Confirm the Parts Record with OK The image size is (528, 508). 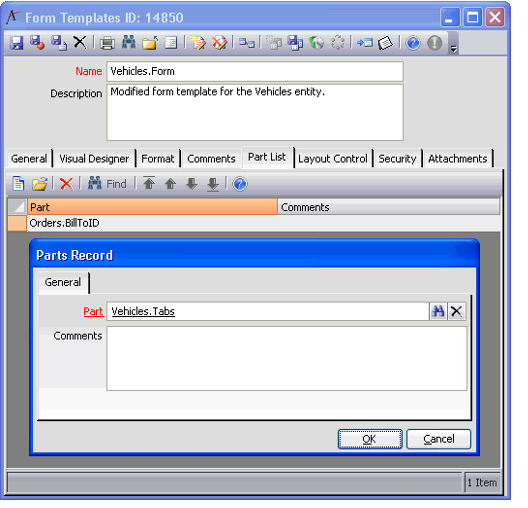tap(370, 439)
